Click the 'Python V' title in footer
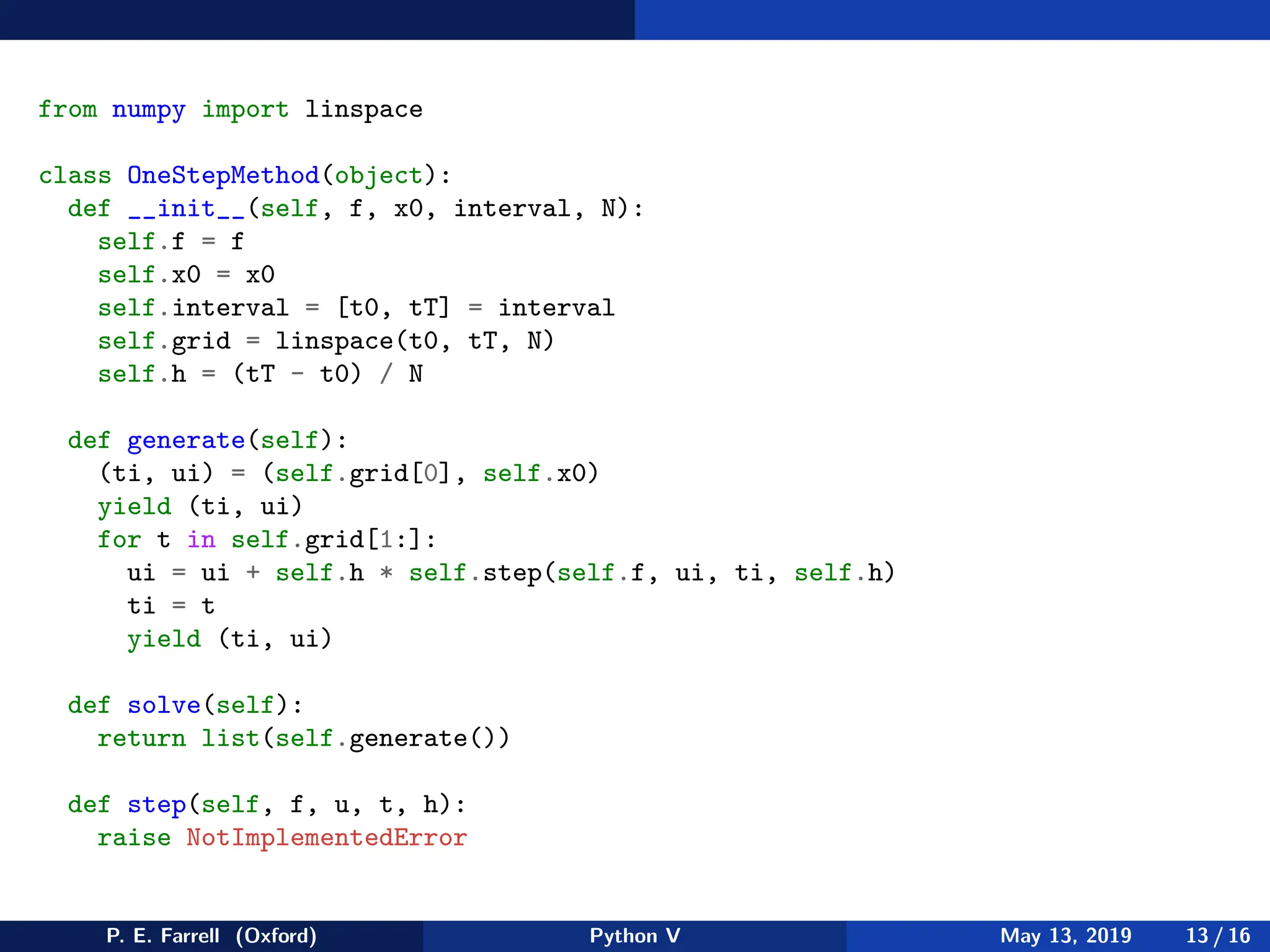 pyautogui.click(x=635, y=936)
